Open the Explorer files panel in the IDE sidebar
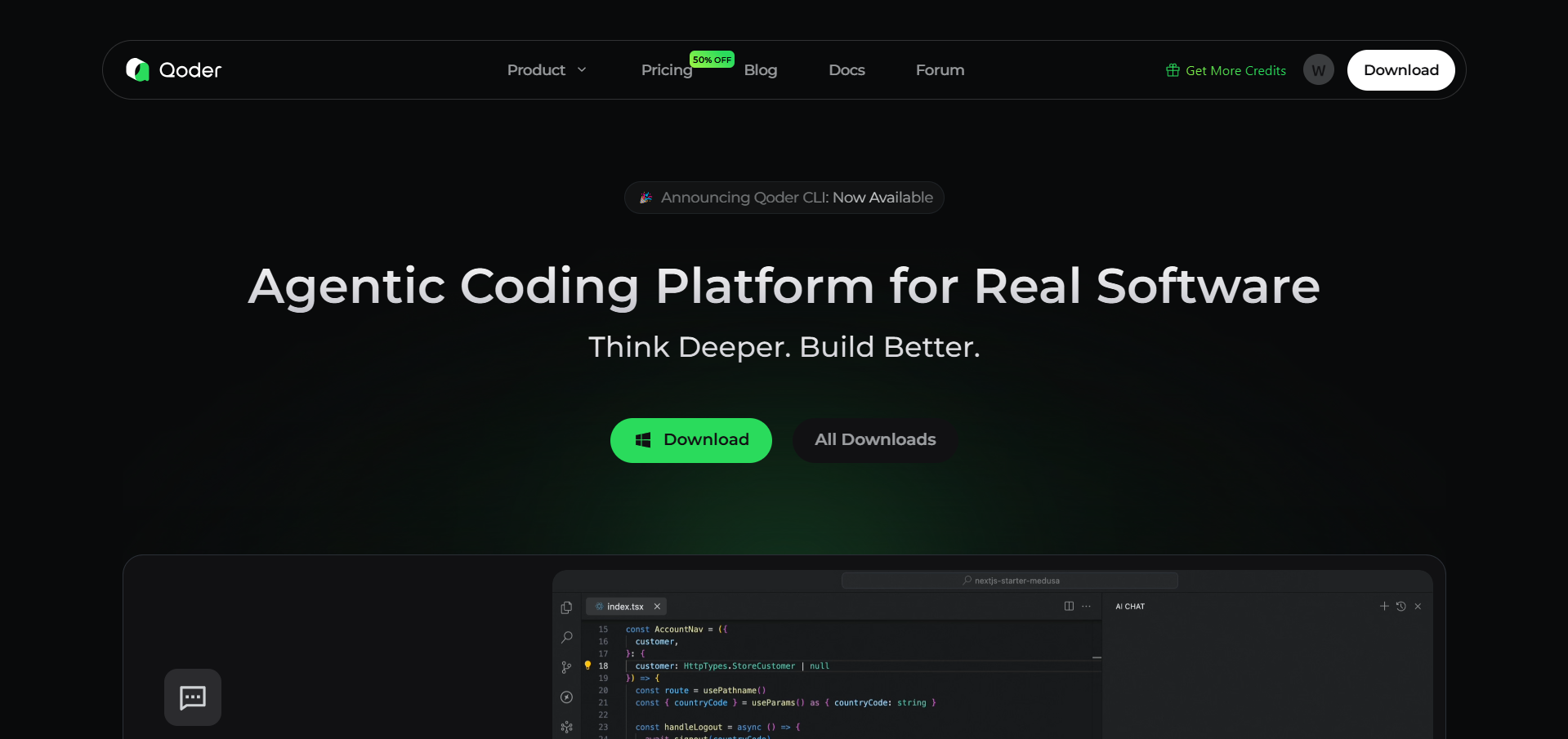Viewport: 1568px width, 739px height. [x=567, y=608]
